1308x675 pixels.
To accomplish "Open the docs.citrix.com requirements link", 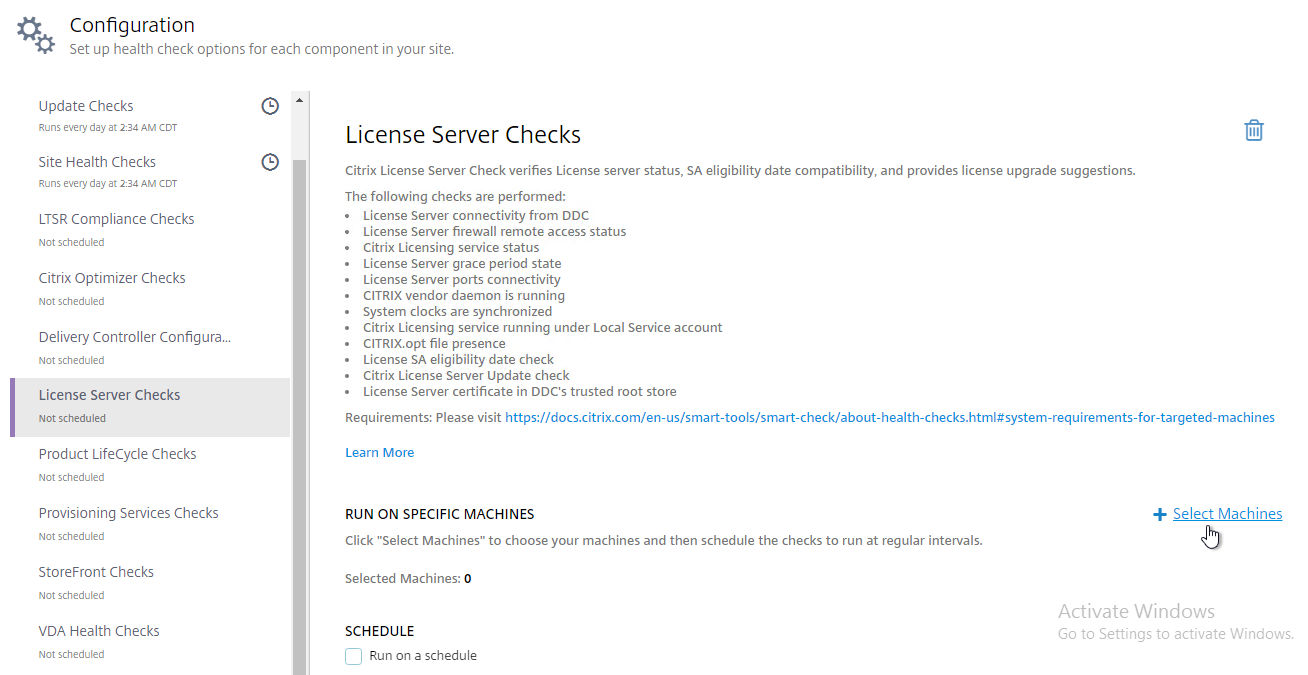I will tap(890, 418).
